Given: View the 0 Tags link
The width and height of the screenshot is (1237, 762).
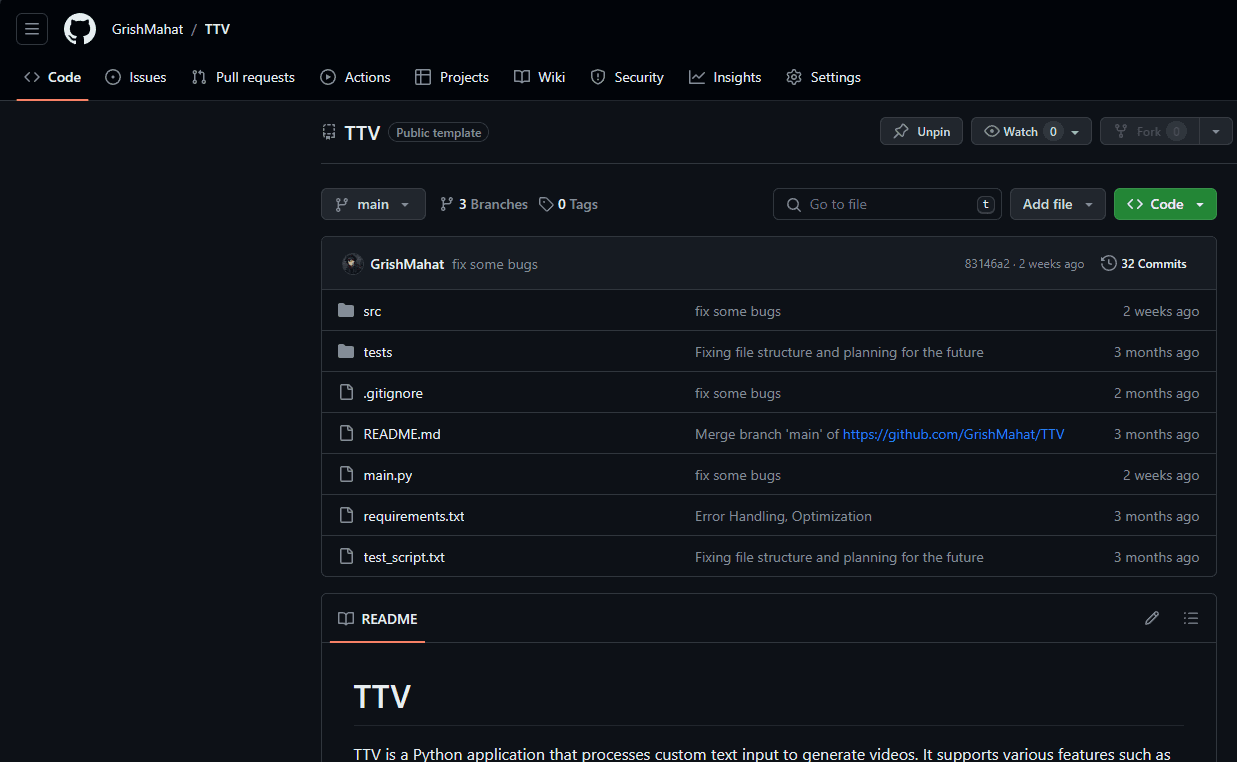Looking at the screenshot, I should (568, 204).
